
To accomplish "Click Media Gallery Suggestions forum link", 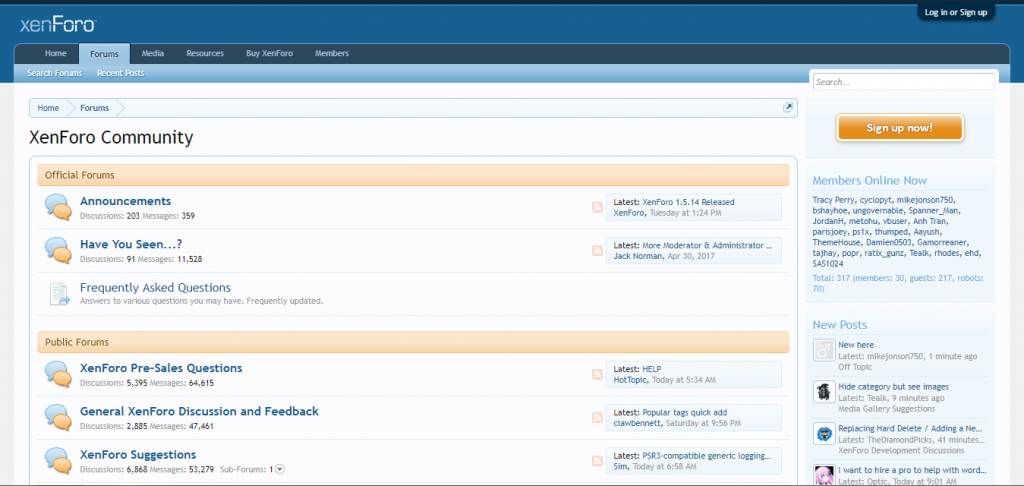I will (887, 409).
